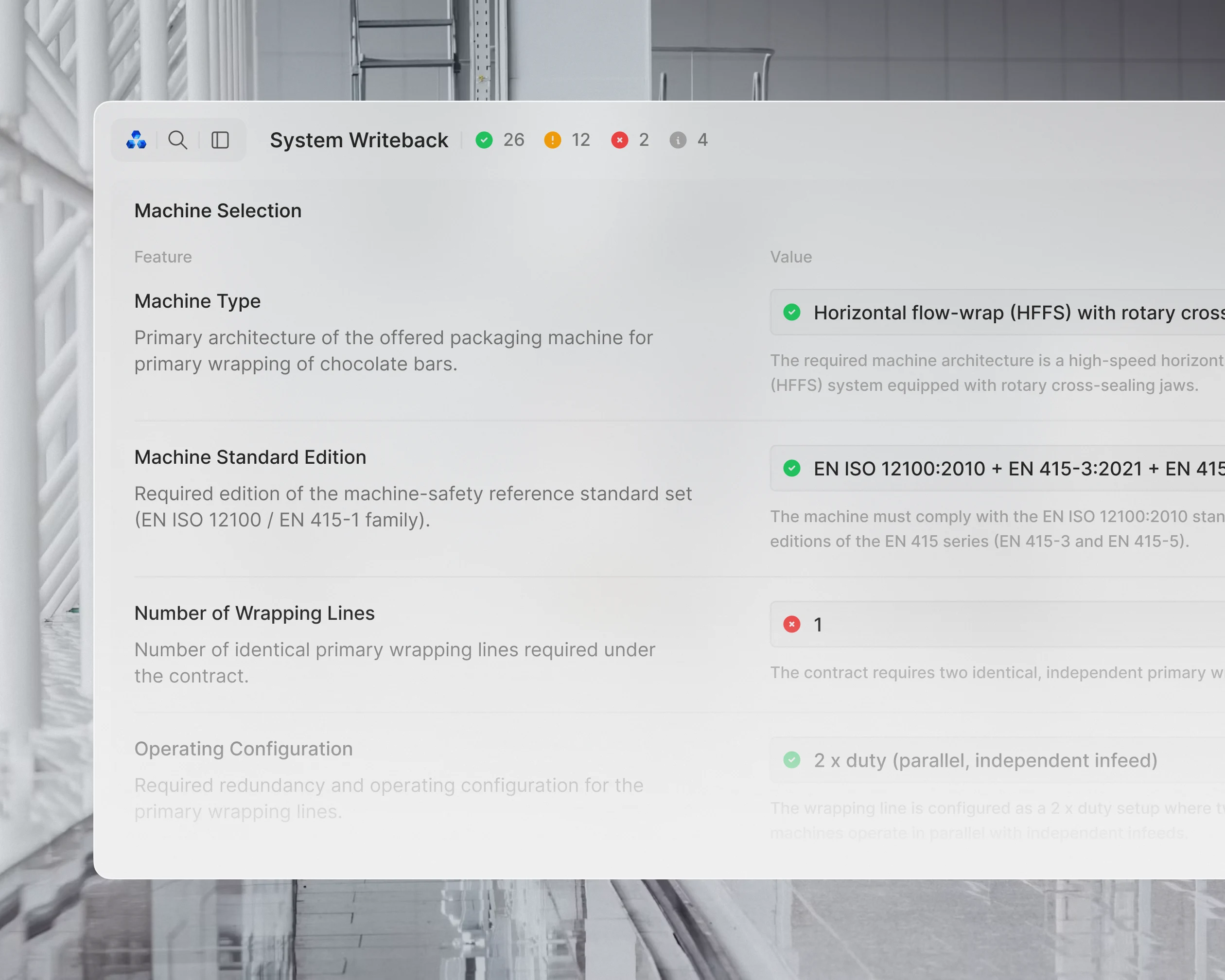The image size is (1225, 980).
Task: Click the Number of Wrapping Lines feature name
Action: [254, 613]
